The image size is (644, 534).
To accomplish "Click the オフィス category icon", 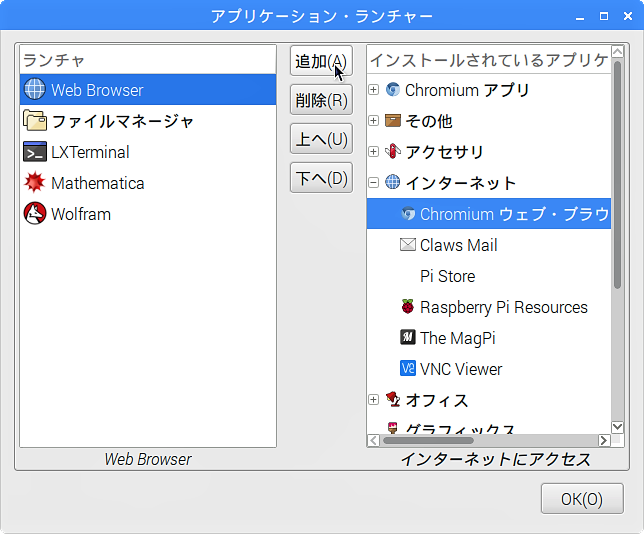I will 393,399.
